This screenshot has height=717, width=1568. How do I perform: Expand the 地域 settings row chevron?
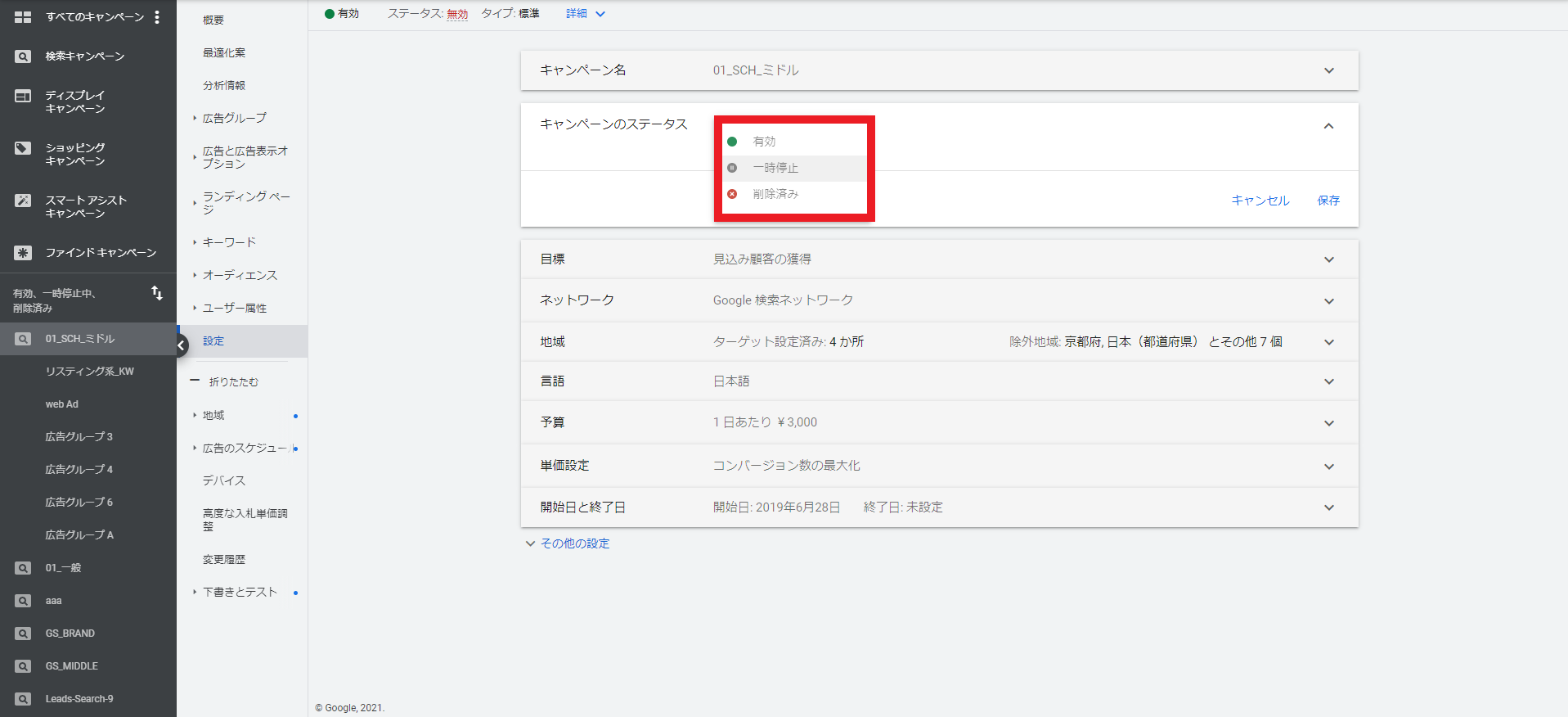click(x=1329, y=342)
